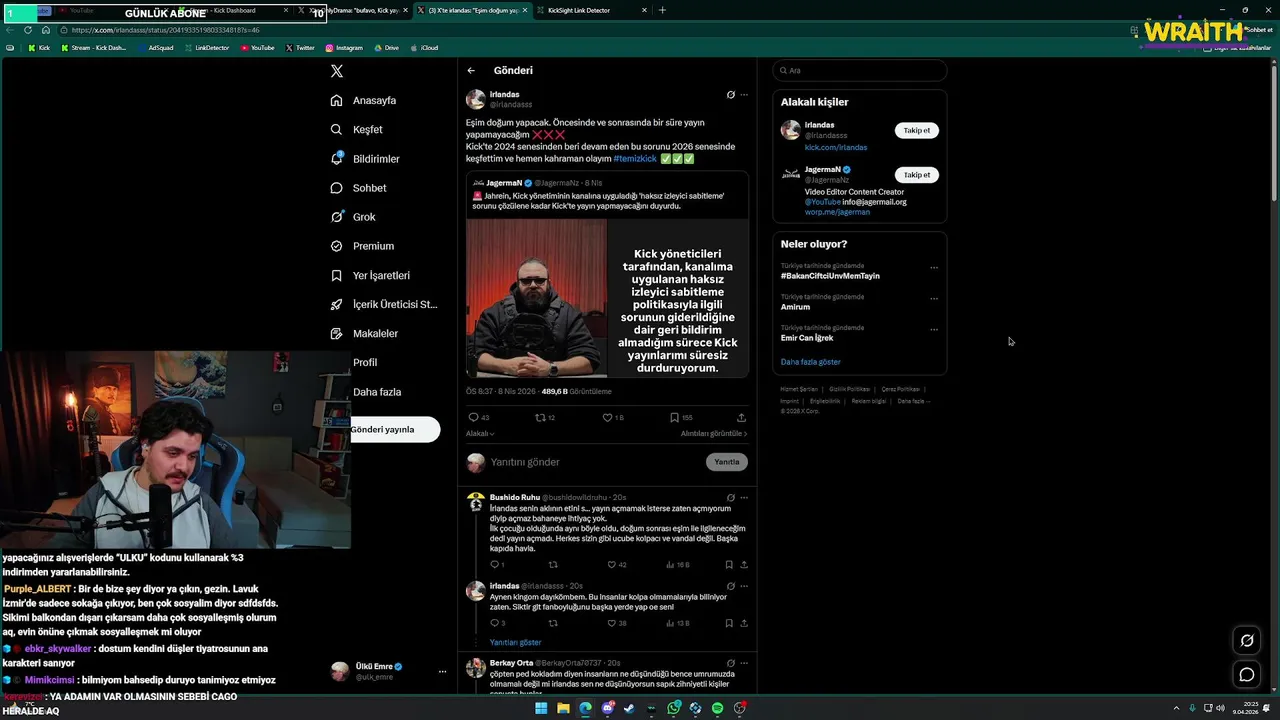Open the three-dot menu on irlandas's reply

click(744, 586)
